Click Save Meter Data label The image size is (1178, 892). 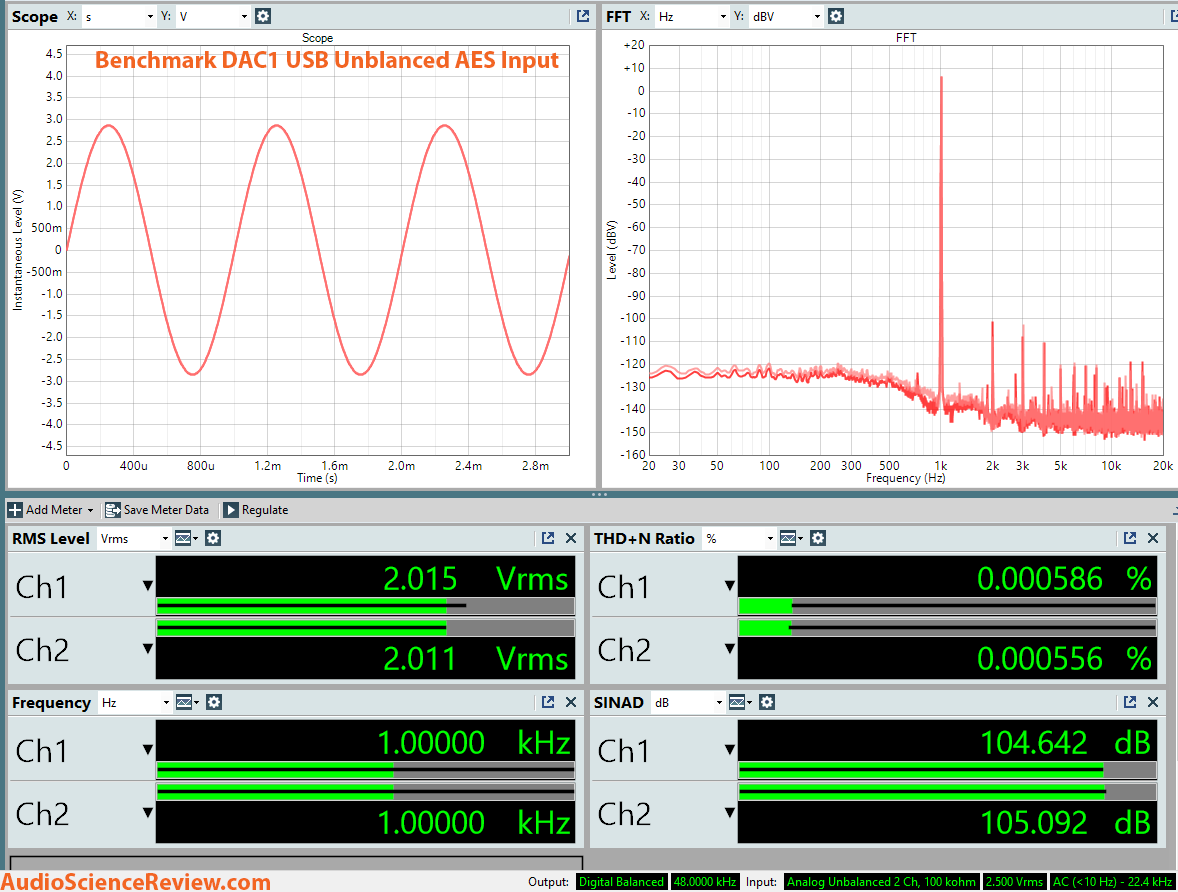tap(166, 509)
